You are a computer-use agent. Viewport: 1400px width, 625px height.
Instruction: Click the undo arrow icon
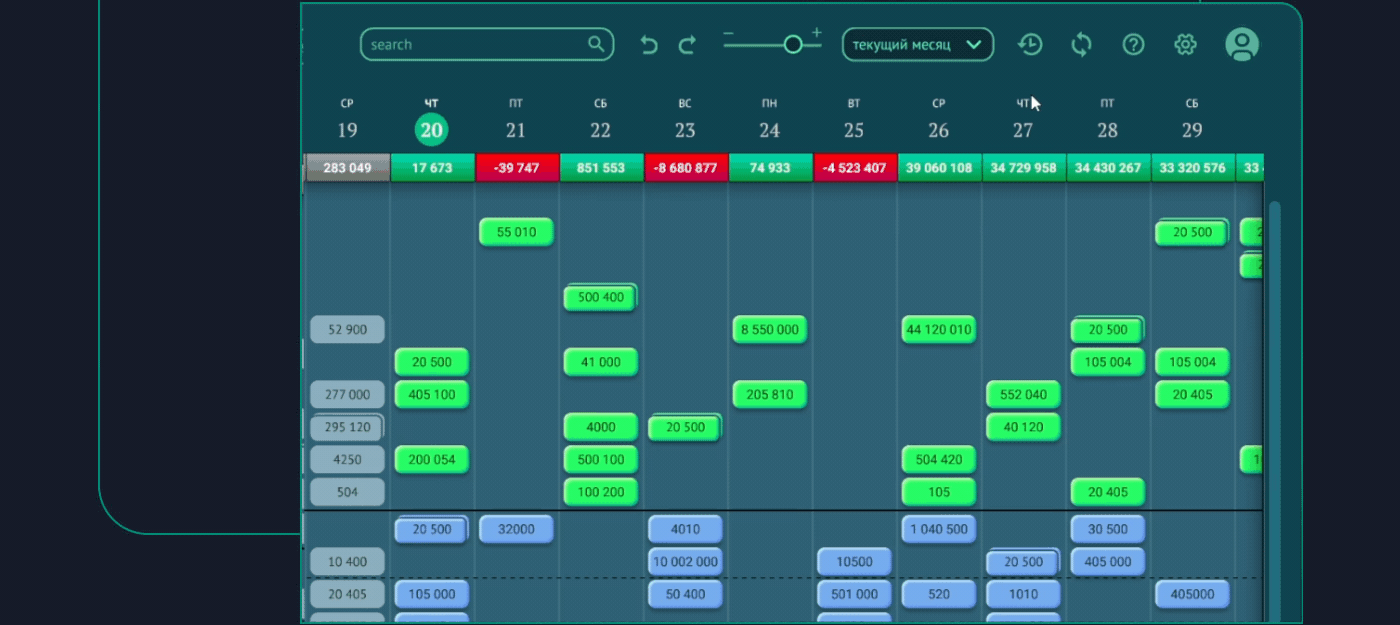[x=649, y=45]
